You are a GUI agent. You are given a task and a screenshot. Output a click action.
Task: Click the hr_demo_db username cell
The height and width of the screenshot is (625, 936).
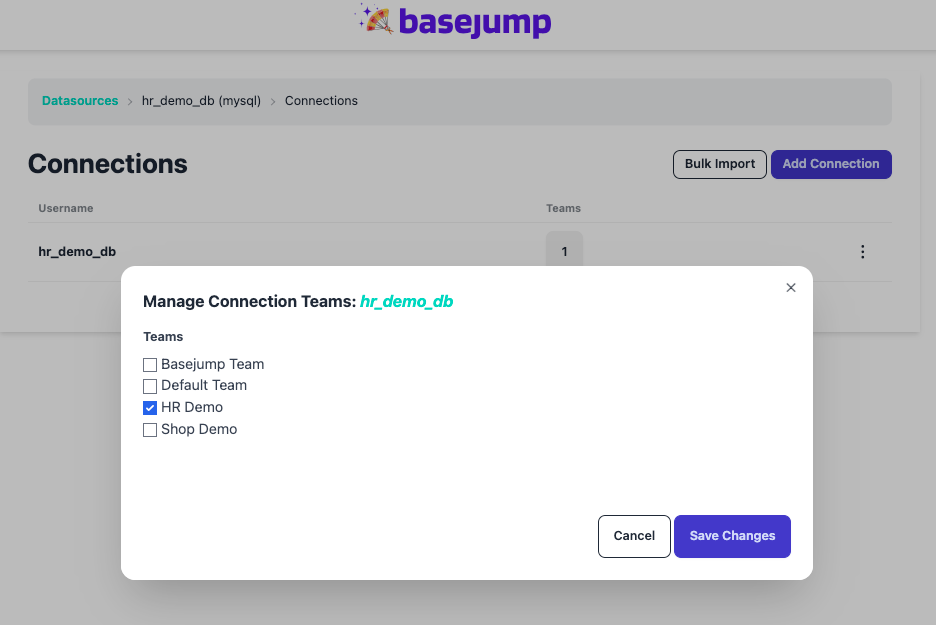click(77, 252)
